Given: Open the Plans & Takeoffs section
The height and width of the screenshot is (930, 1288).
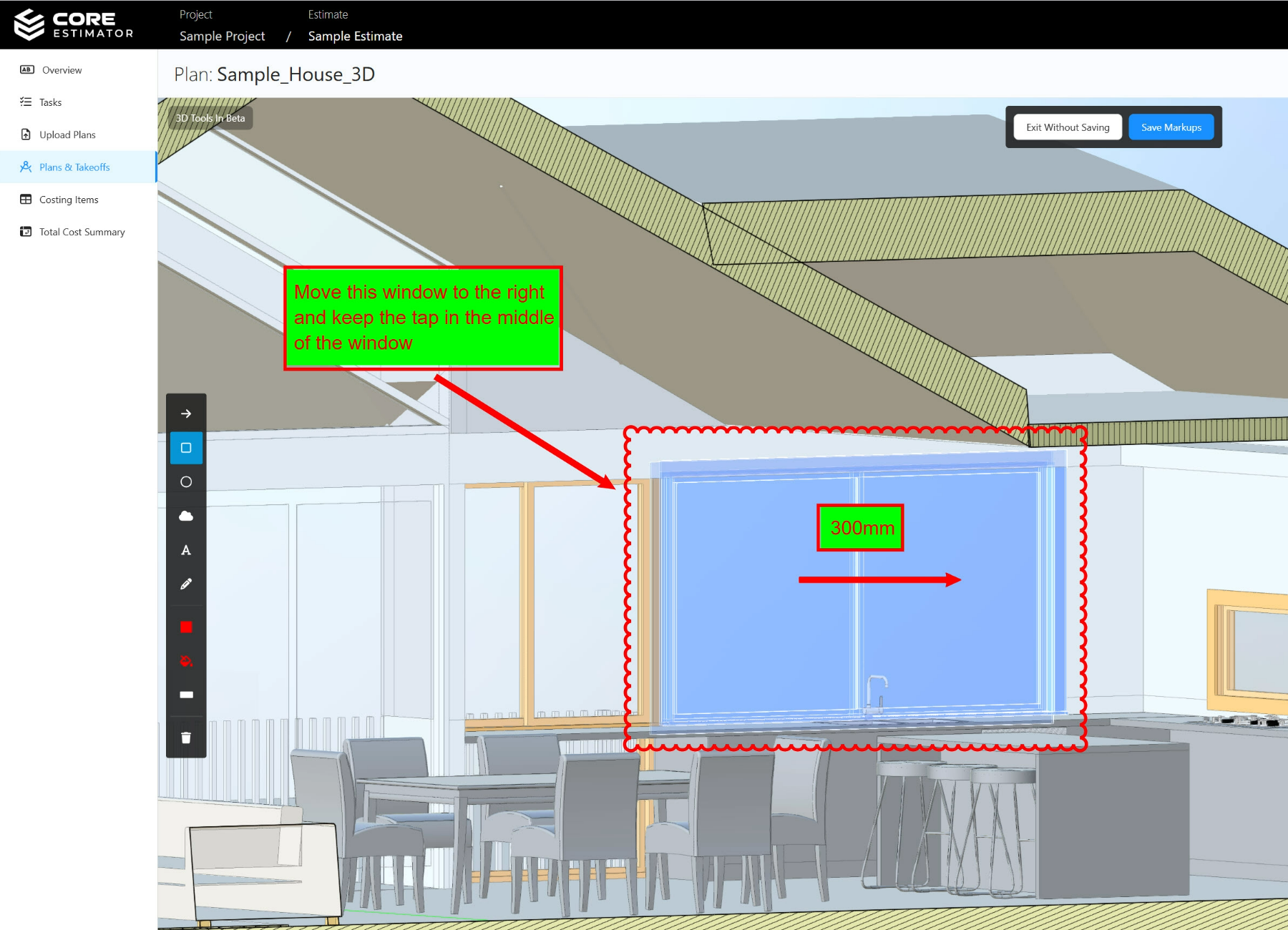Looking at the screenshot, I should tap(74, 167).
